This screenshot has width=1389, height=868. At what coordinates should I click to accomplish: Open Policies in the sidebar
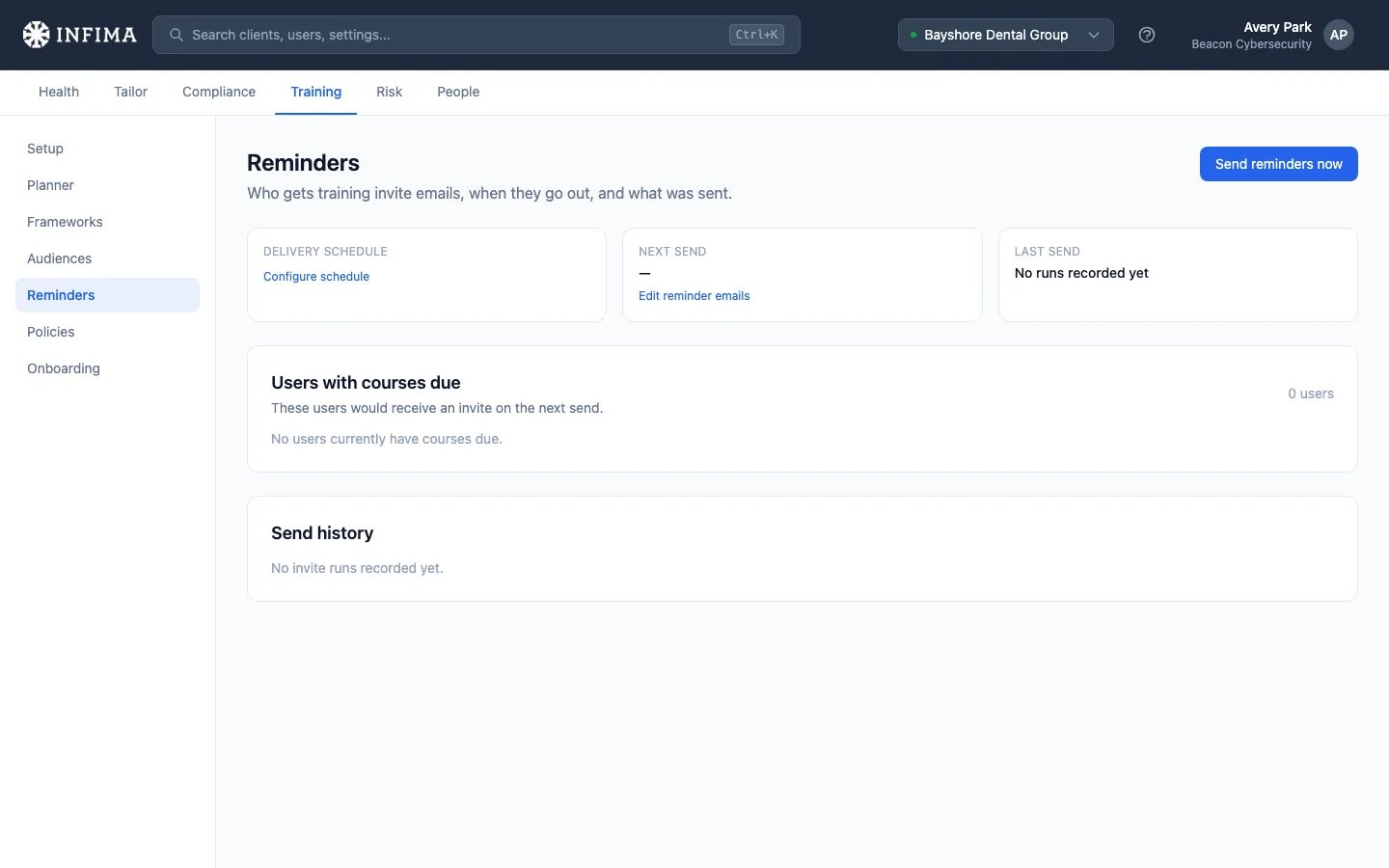tap(107, 332)
